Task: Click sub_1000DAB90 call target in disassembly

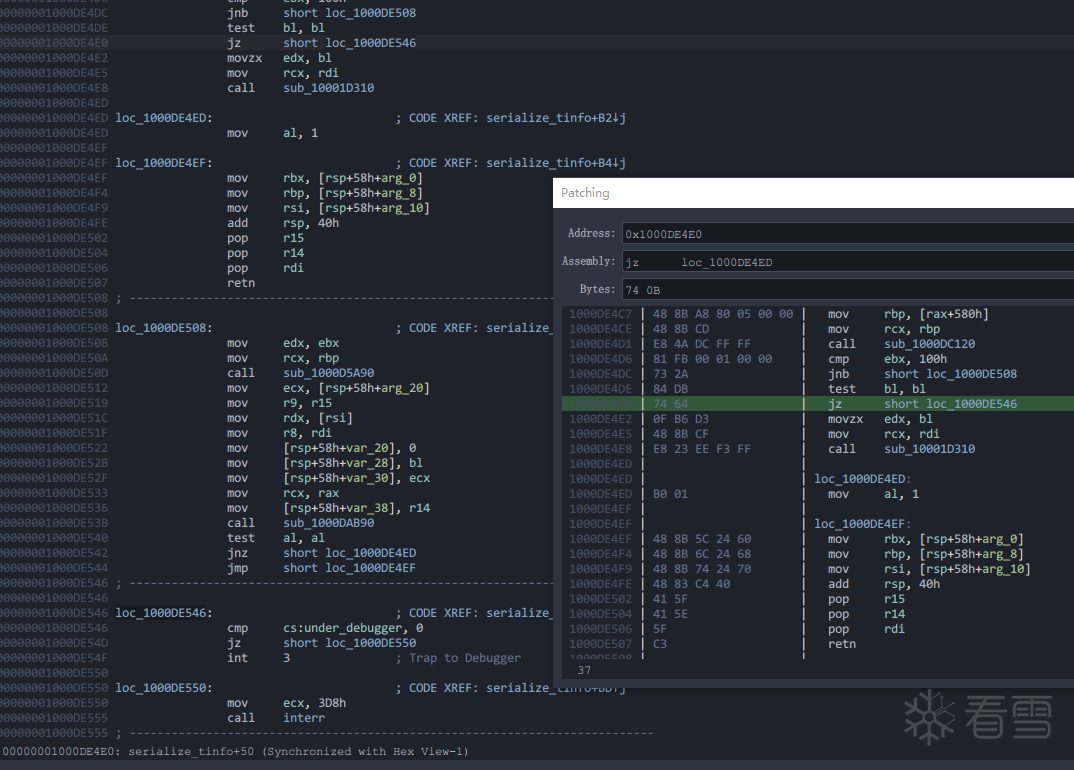Action: point(328,523)
